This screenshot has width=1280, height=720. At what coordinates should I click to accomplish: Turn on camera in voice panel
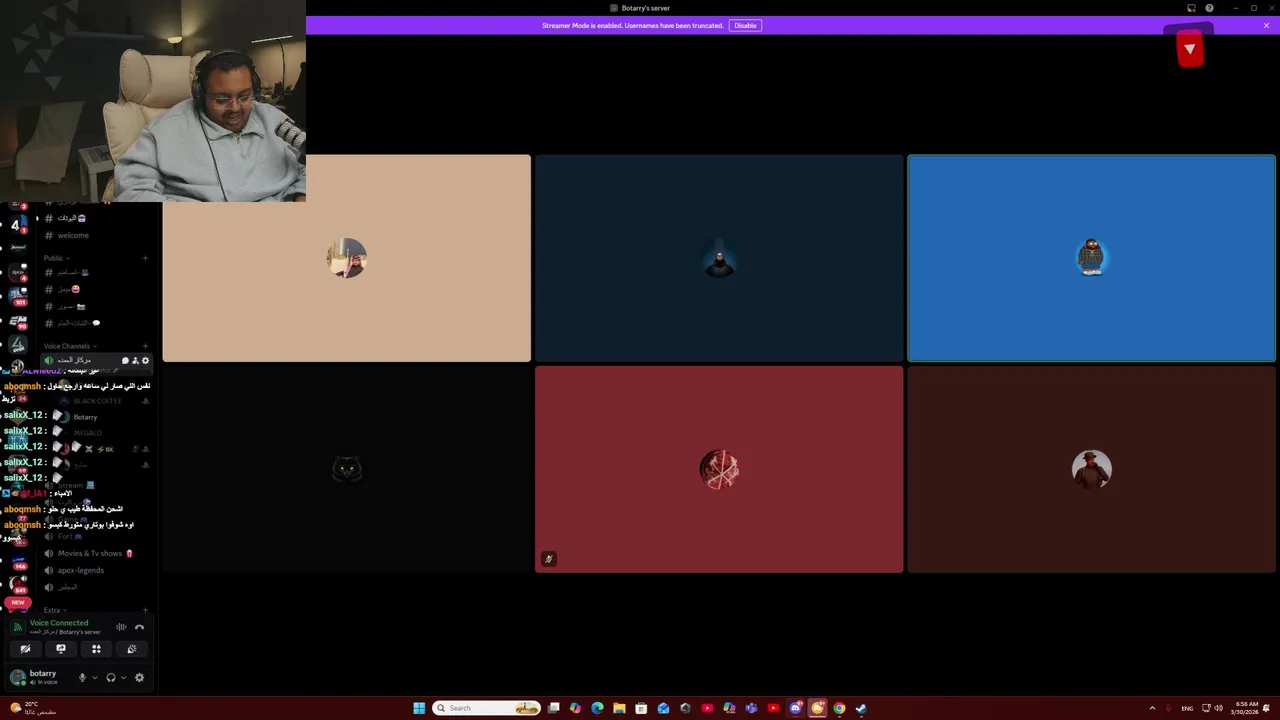tap(25, 649)
